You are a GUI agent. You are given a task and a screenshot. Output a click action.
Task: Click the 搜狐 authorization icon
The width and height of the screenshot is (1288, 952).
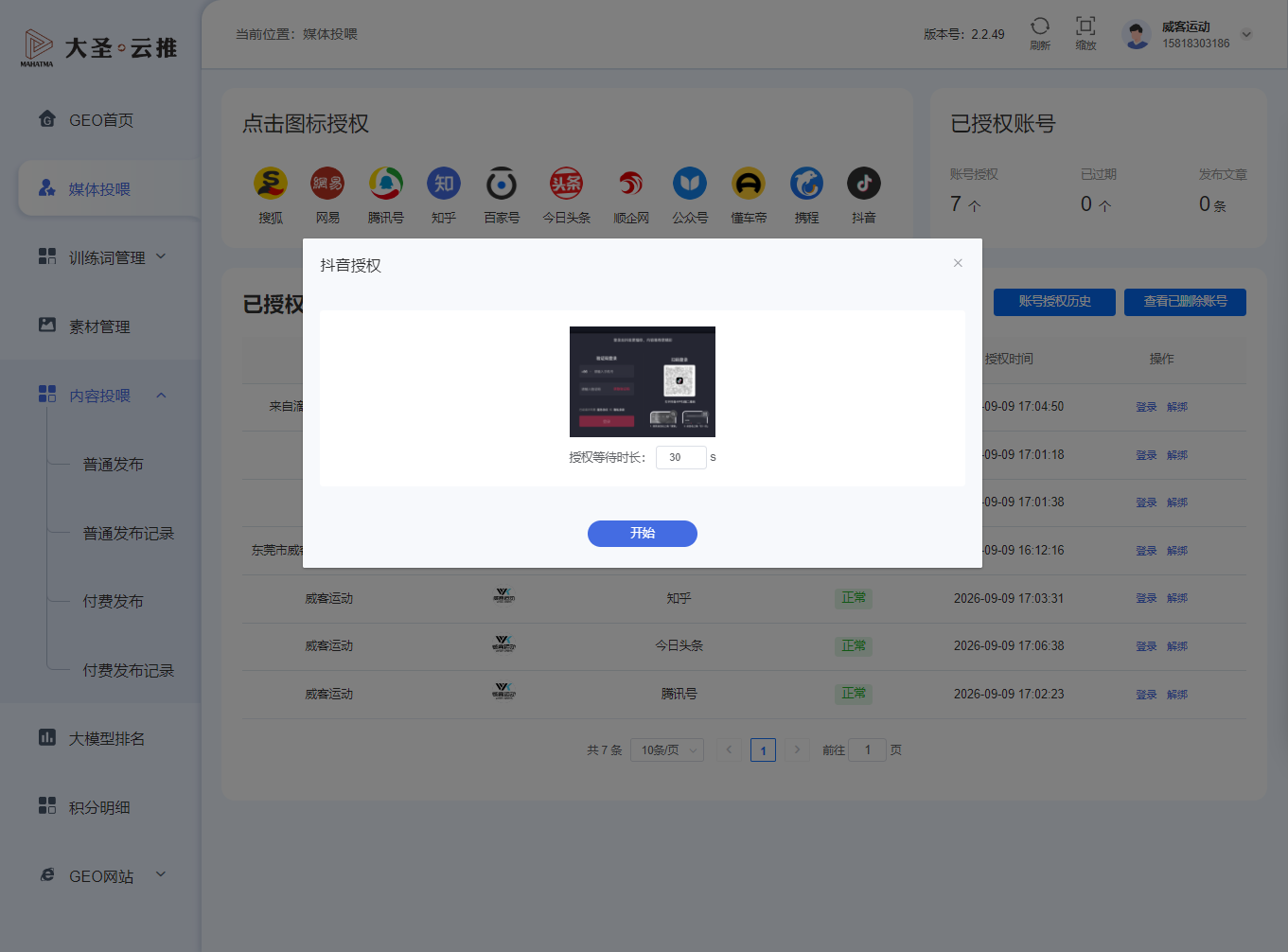[x=271, y=184]
